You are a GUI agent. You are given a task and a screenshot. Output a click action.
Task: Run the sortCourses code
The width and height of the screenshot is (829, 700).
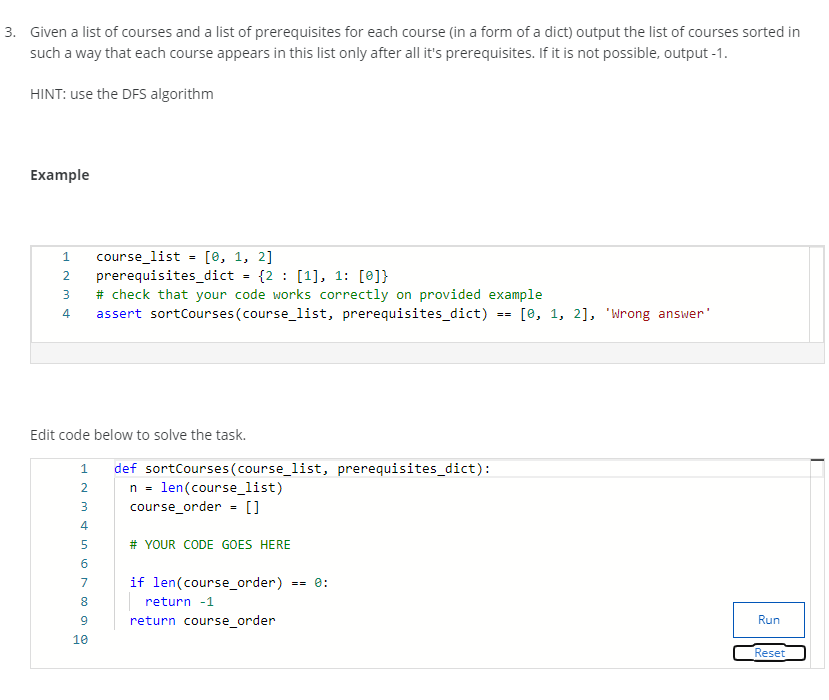tap(768, 620)
